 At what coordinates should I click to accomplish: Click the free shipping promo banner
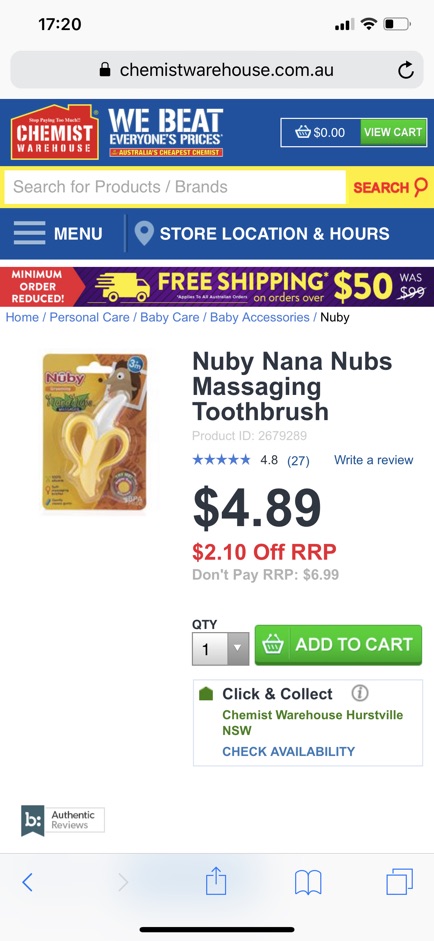pos(217,287)
